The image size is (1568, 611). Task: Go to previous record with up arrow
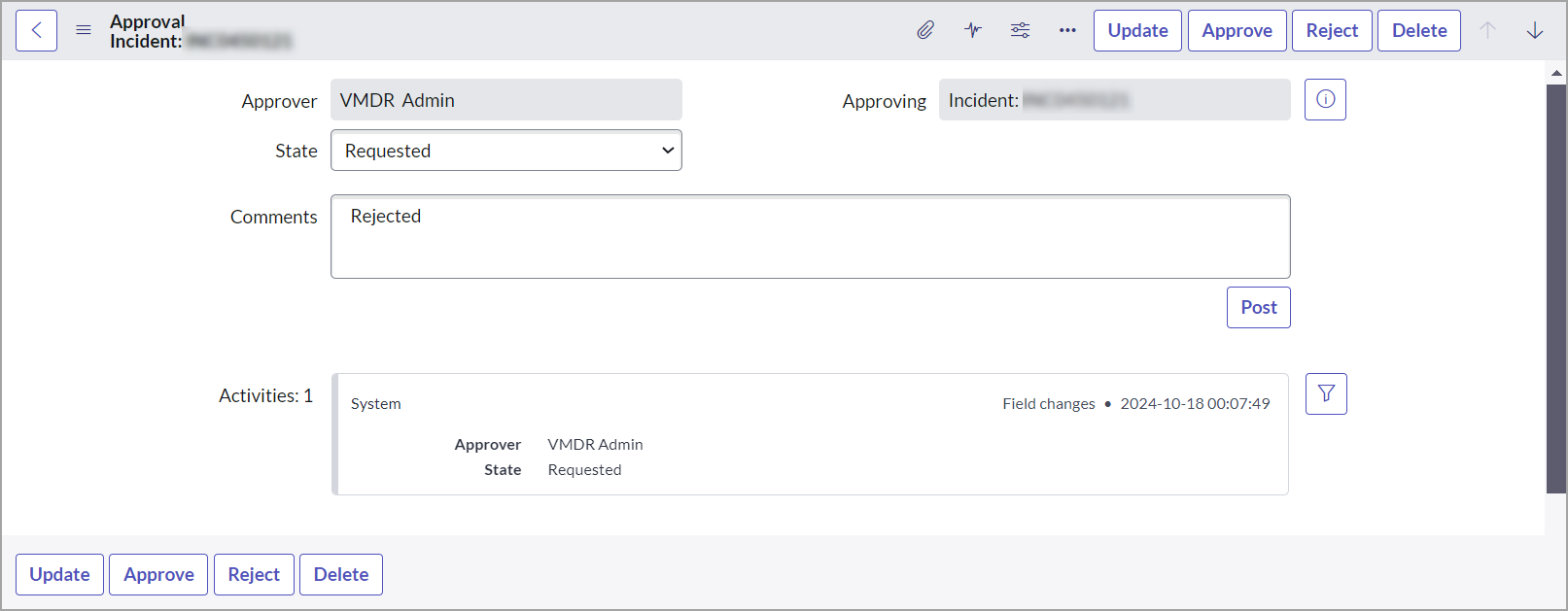point(1487,30)
